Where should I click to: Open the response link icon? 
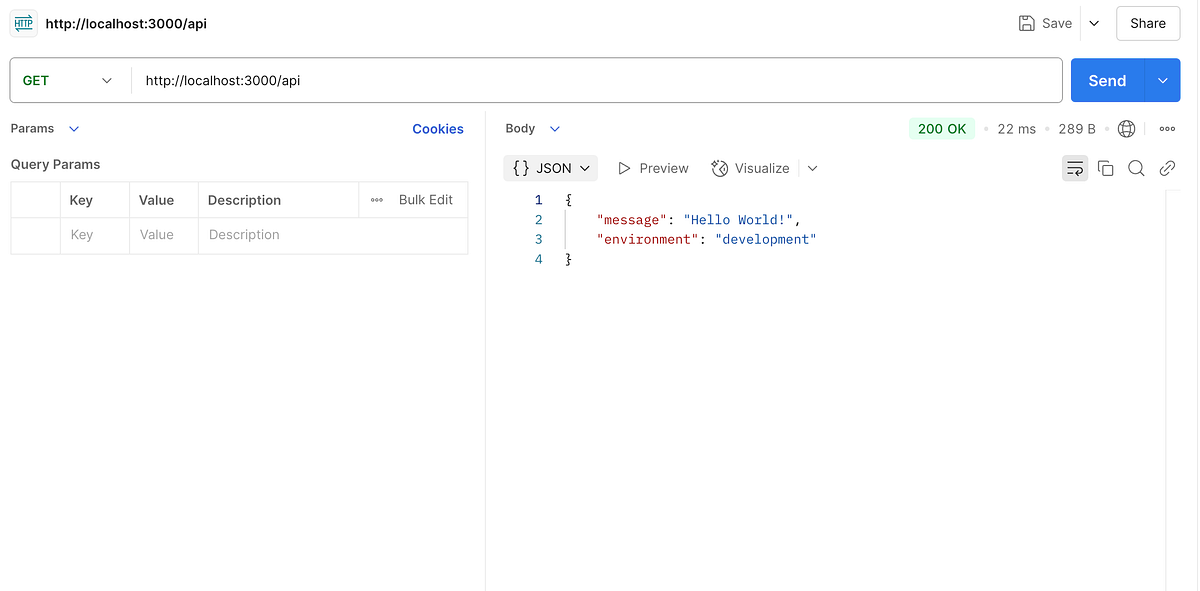(x=1167, y=168)
